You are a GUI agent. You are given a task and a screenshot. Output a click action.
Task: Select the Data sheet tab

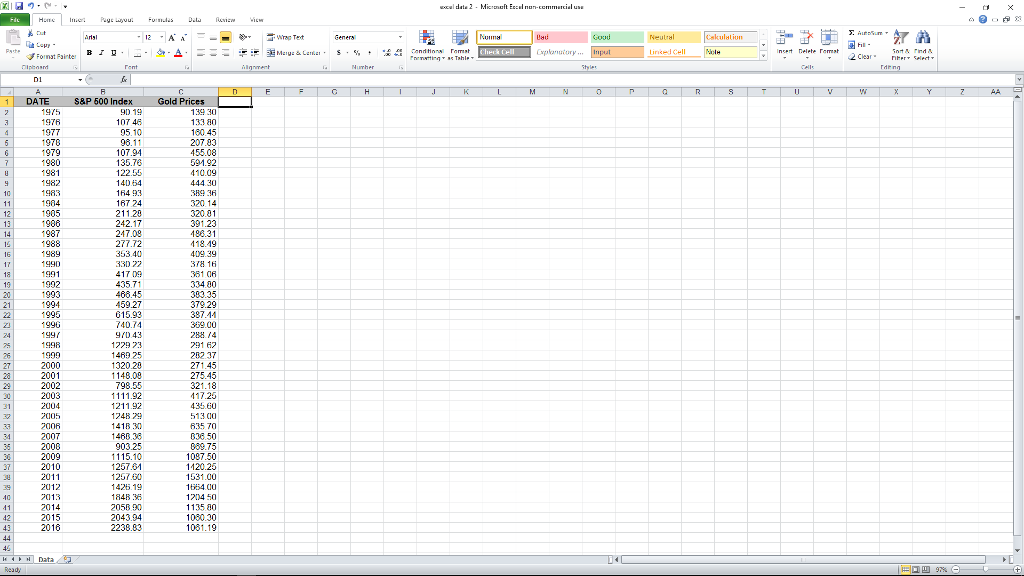(46, 560)
